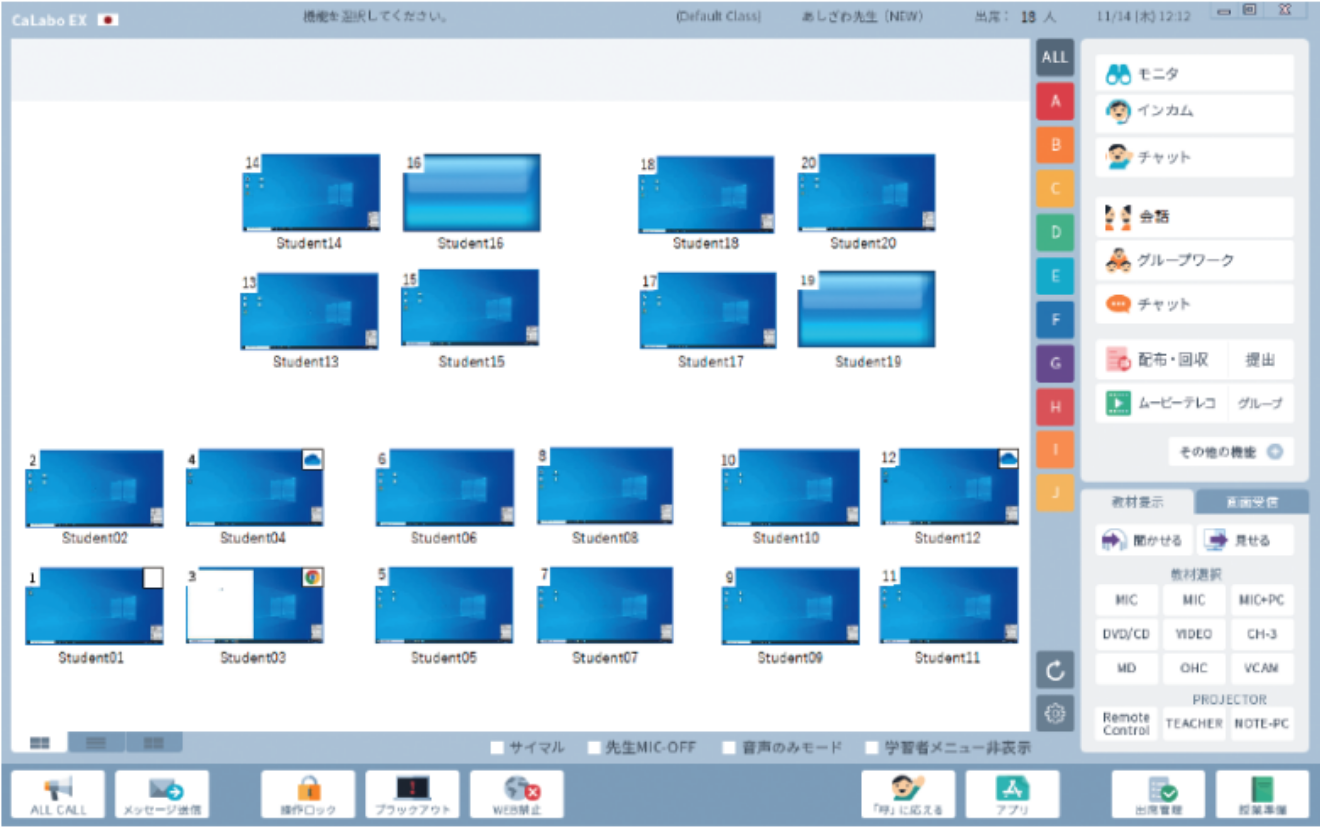
Task: Select the orange group B button
Action: 1055,145
